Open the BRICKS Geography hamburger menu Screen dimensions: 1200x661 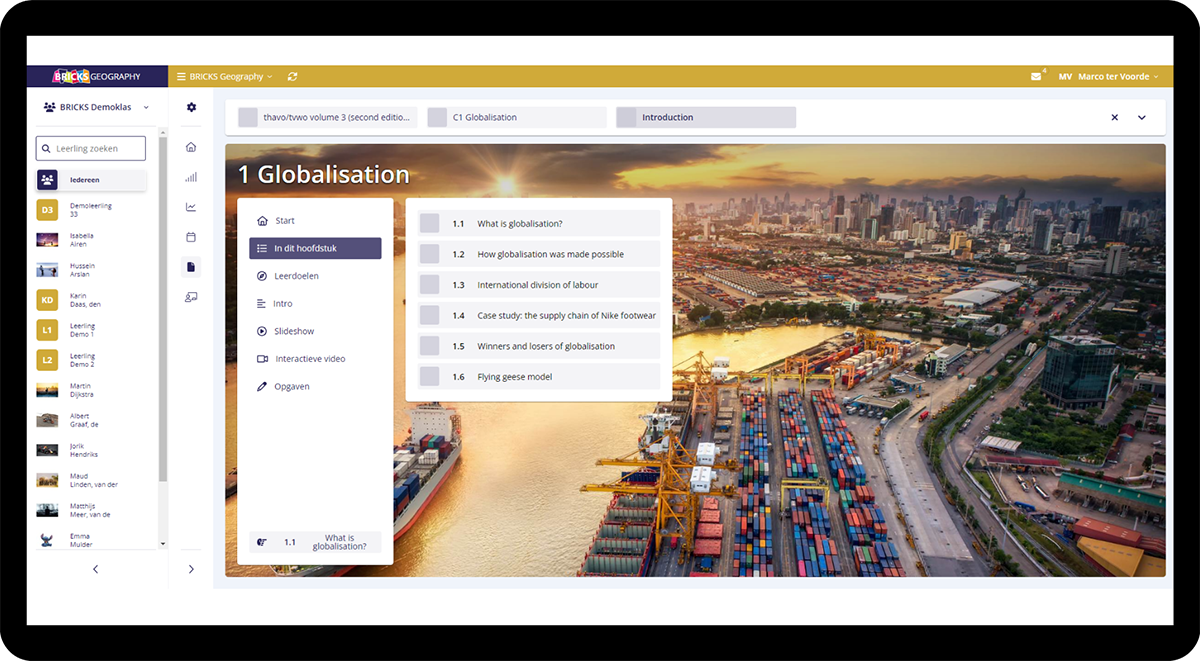click(x=220, y=76)
